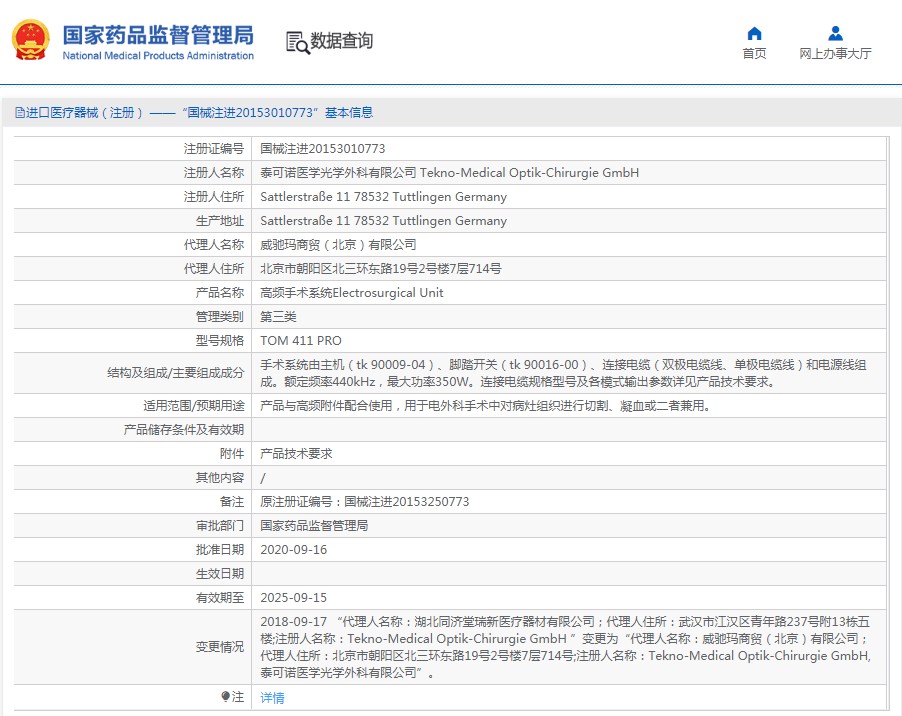Click the 备注 label
Image resolution: width=902 pixels, height=716 pixels.
click(232, 502)
